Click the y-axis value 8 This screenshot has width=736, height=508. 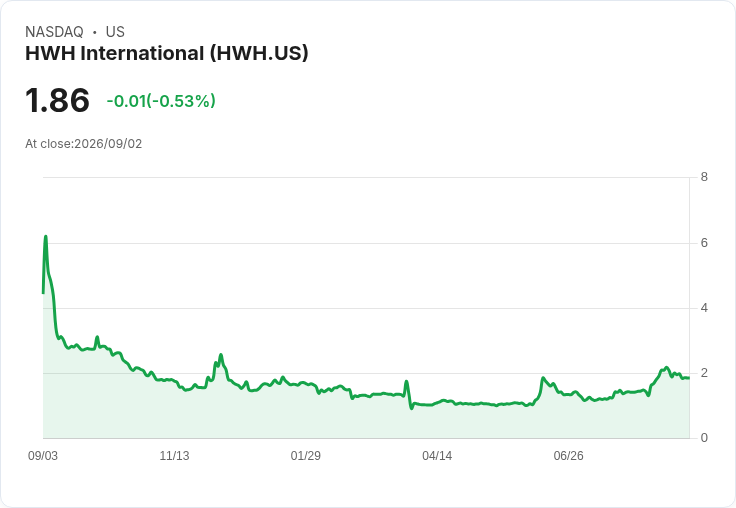pyautogui.click(x=704, y=177)
